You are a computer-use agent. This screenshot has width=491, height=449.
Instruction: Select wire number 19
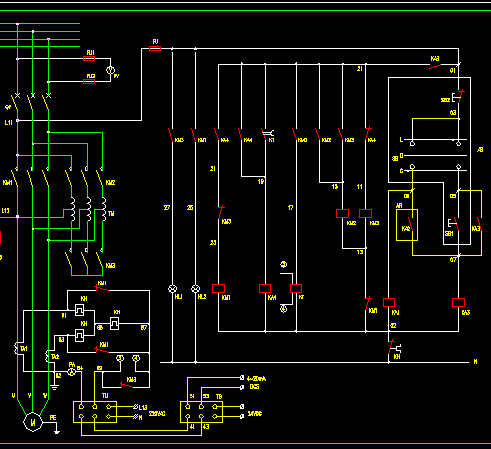(x=261, y=182)
